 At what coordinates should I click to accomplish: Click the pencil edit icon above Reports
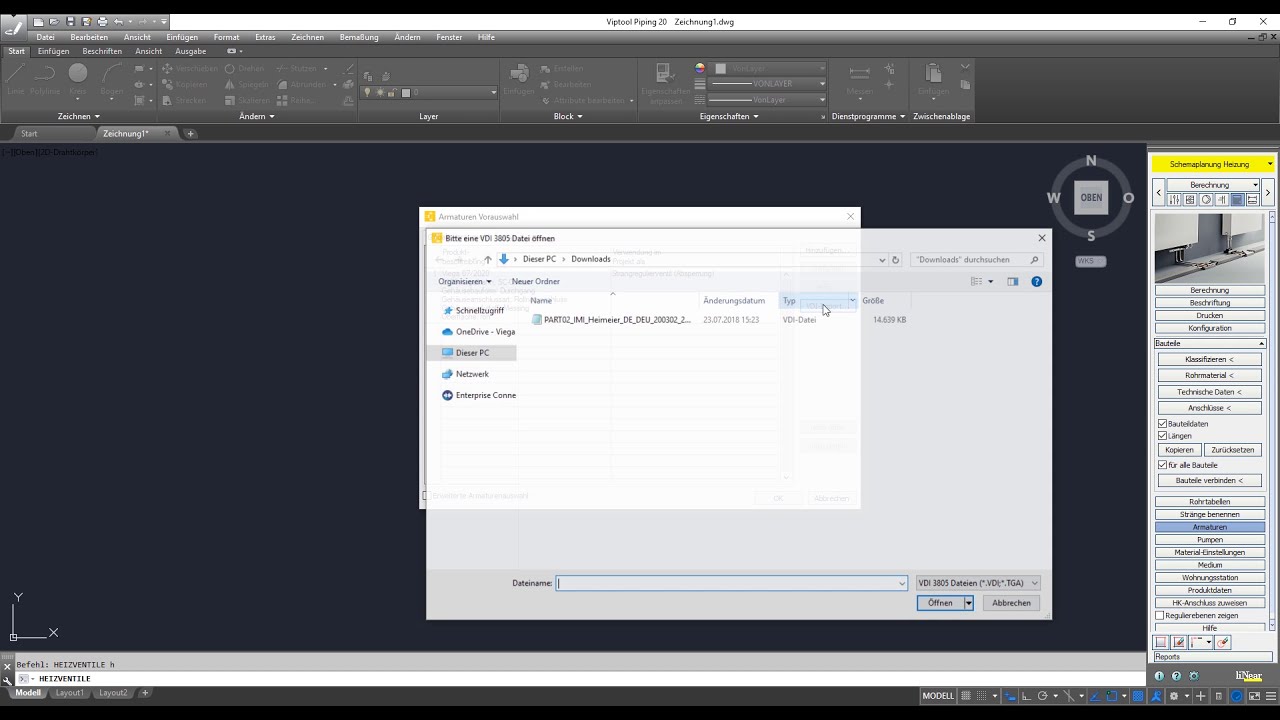1179,642
